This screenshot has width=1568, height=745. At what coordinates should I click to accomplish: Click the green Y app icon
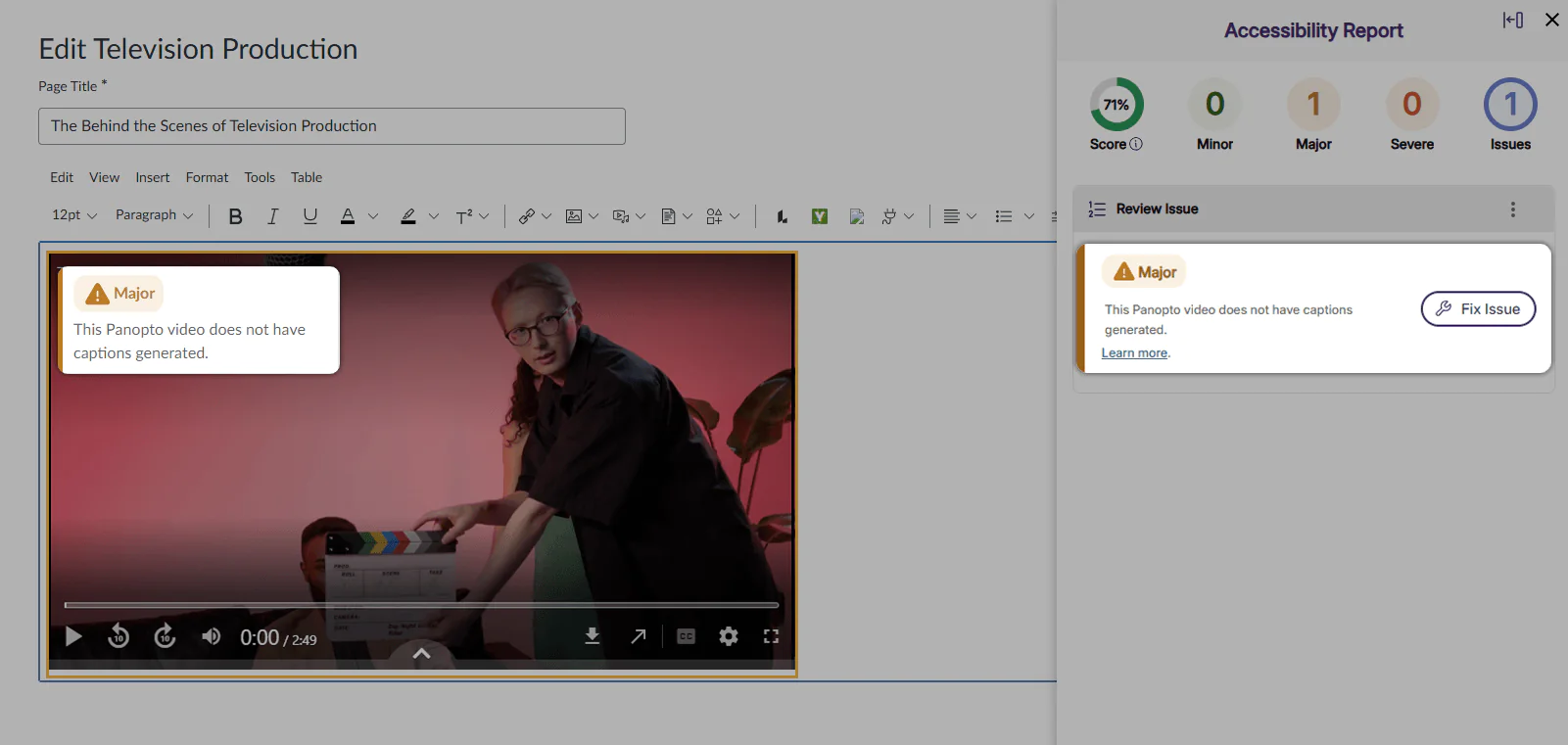click(x=820, y=216)
